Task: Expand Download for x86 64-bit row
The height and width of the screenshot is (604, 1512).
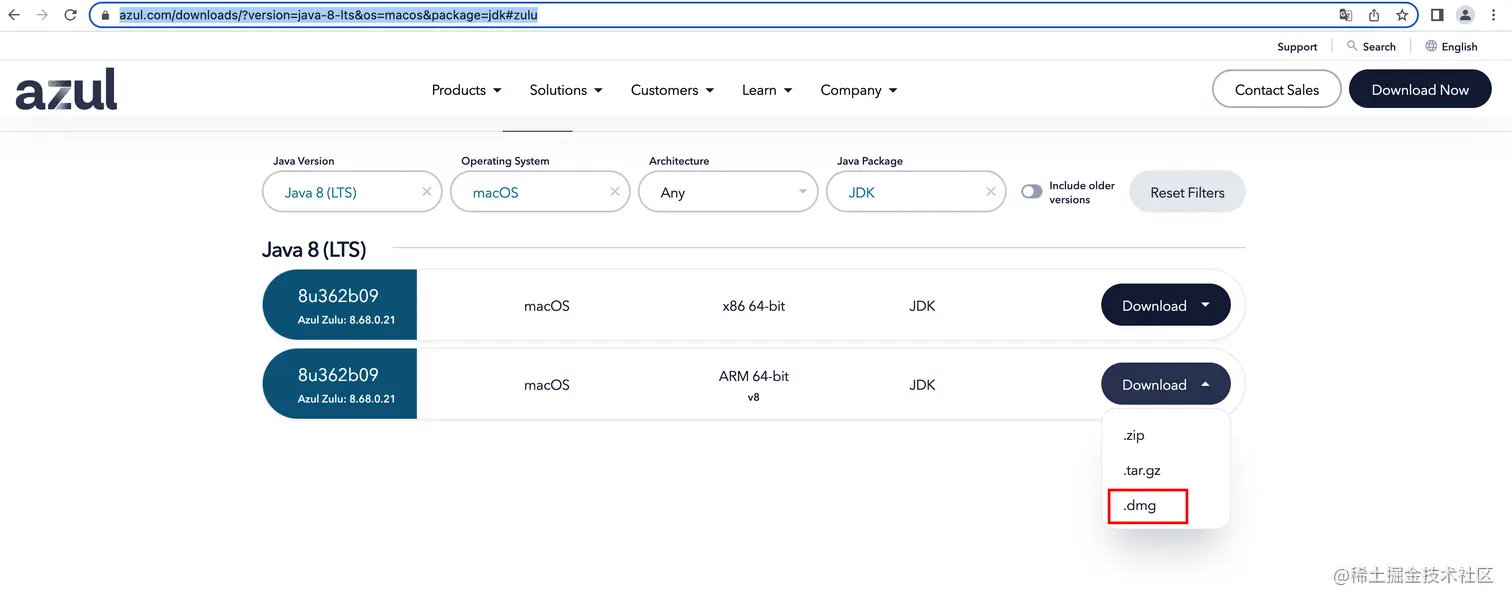Action: pyautogui.click(x=1166, y=305)
